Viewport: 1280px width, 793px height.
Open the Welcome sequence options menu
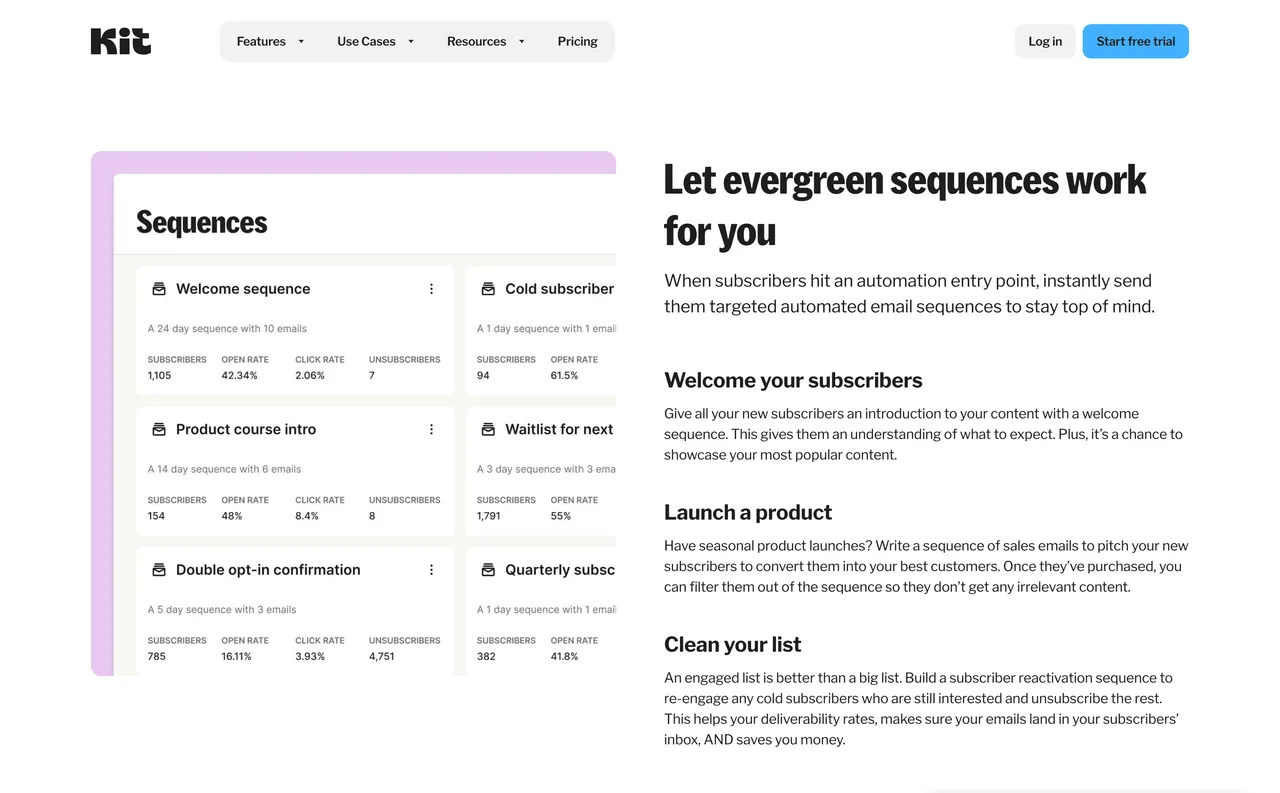coord(431,288)
